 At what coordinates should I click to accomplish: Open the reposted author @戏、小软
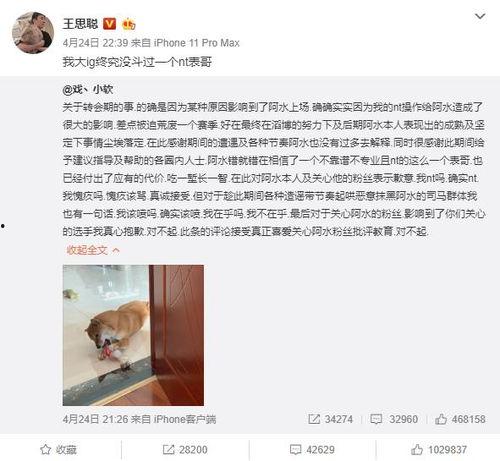pyautogui.click(x=88, y=89)
